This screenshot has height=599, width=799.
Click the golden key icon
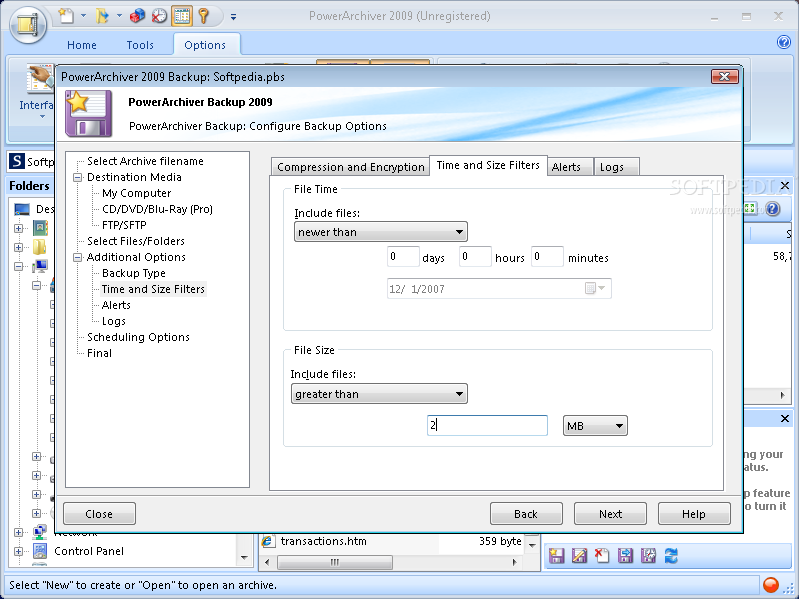[204, 16]
